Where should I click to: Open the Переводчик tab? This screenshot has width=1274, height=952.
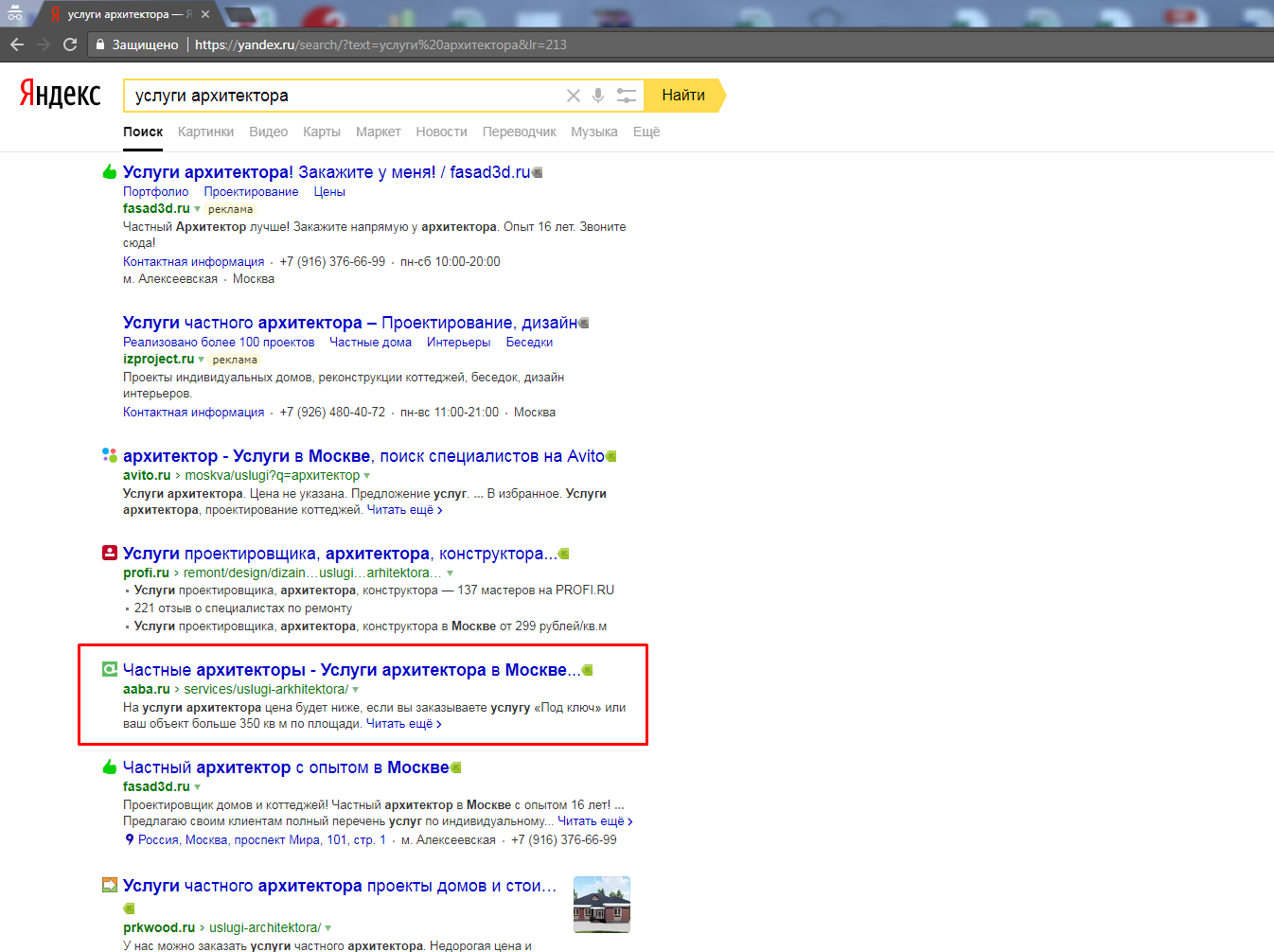click(520, 132)
